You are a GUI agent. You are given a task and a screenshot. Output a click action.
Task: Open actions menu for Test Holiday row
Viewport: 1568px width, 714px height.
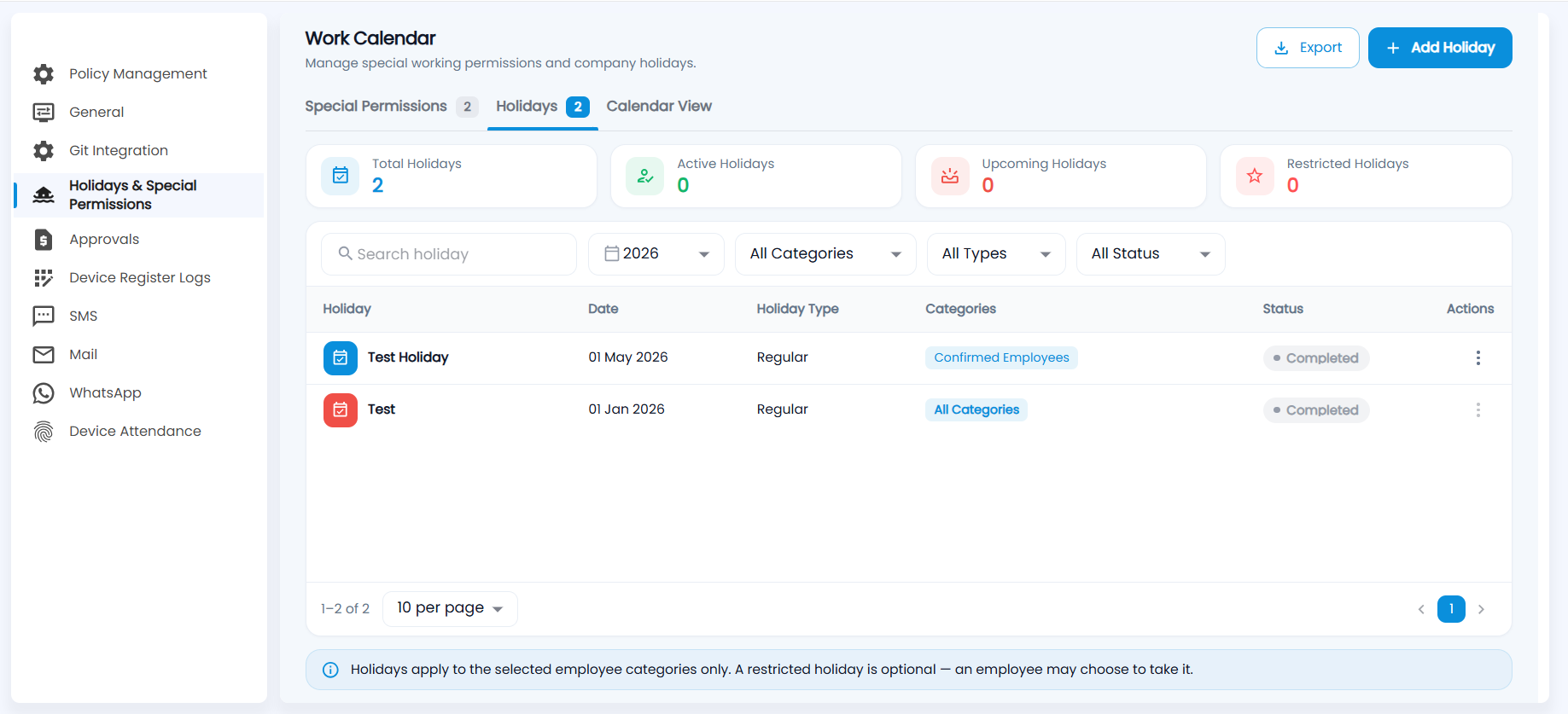pos(1478,358)
